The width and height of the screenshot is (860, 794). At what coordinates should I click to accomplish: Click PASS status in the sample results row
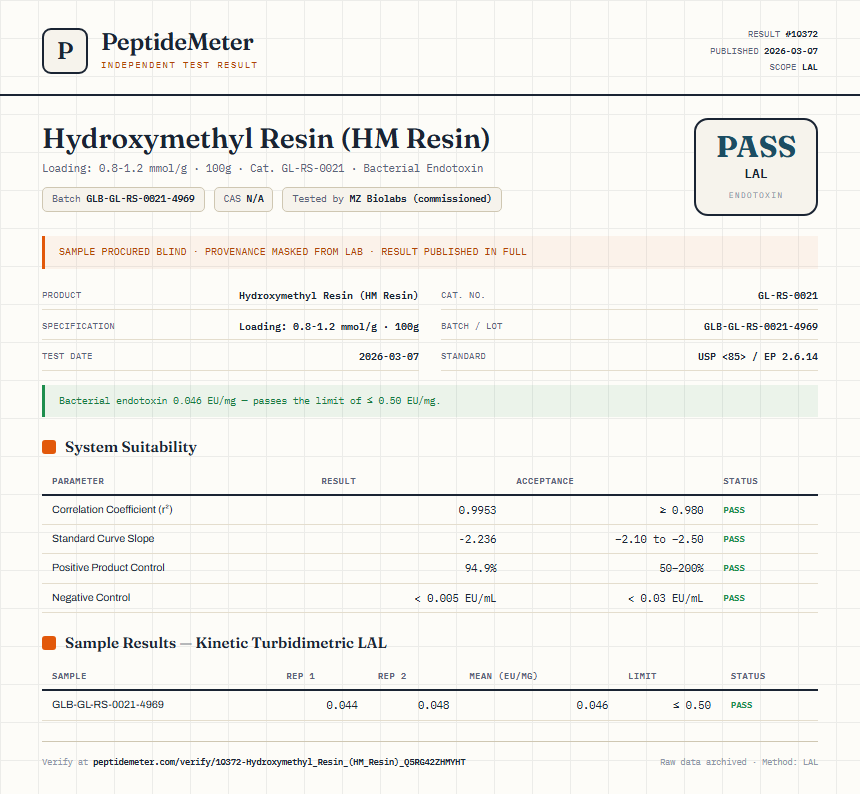[x=742, y=705]
